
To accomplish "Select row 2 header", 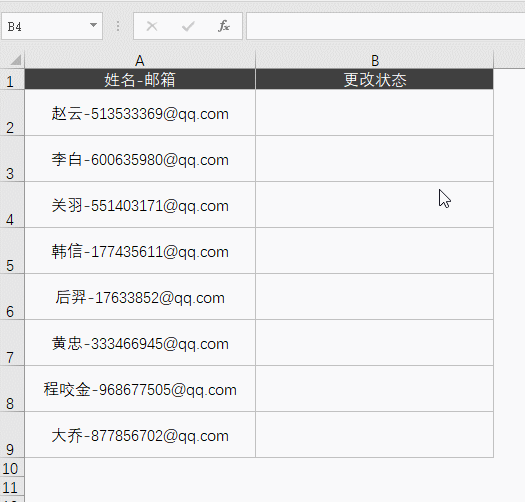I will point(12,113).
